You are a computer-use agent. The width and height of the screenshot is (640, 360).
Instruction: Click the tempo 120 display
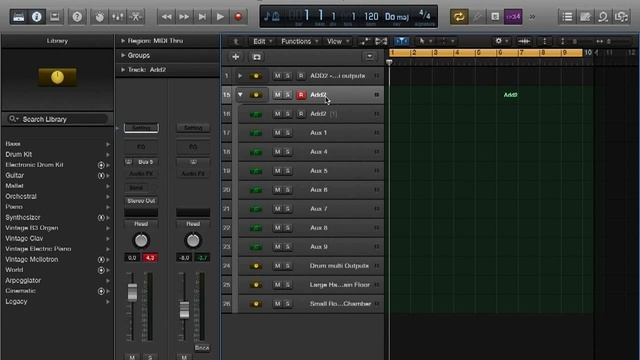tap(371, 17)
